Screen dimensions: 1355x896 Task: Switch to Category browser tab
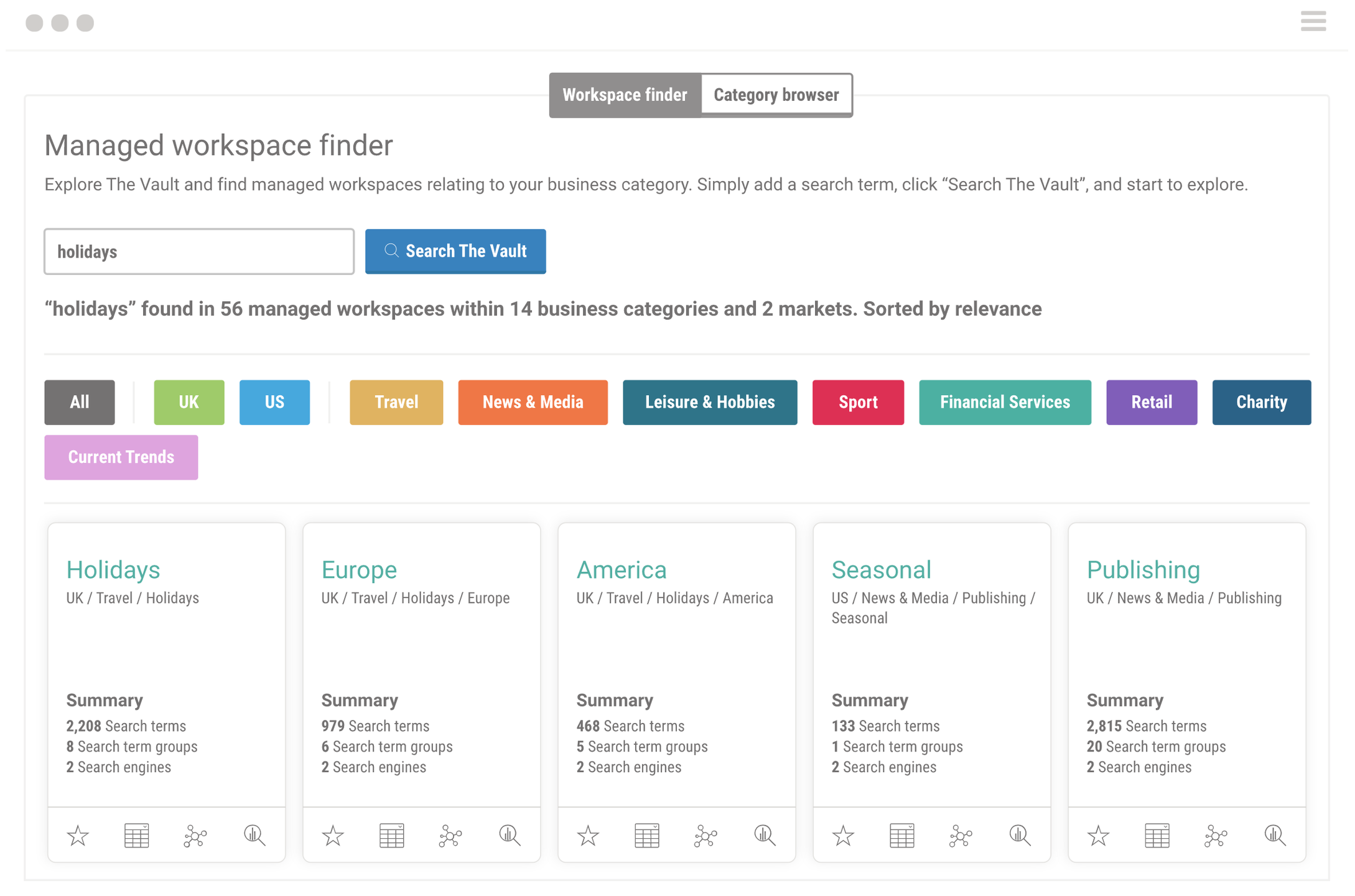[776, 95]
